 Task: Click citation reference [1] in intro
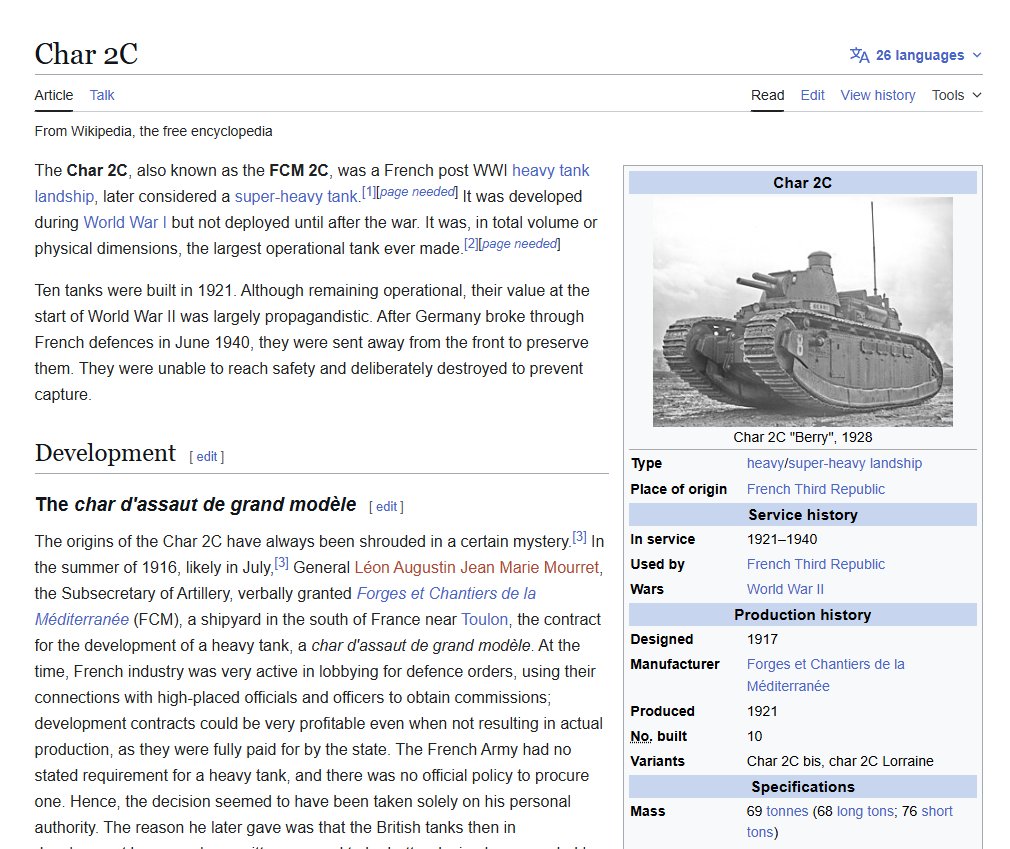[368, 192]
